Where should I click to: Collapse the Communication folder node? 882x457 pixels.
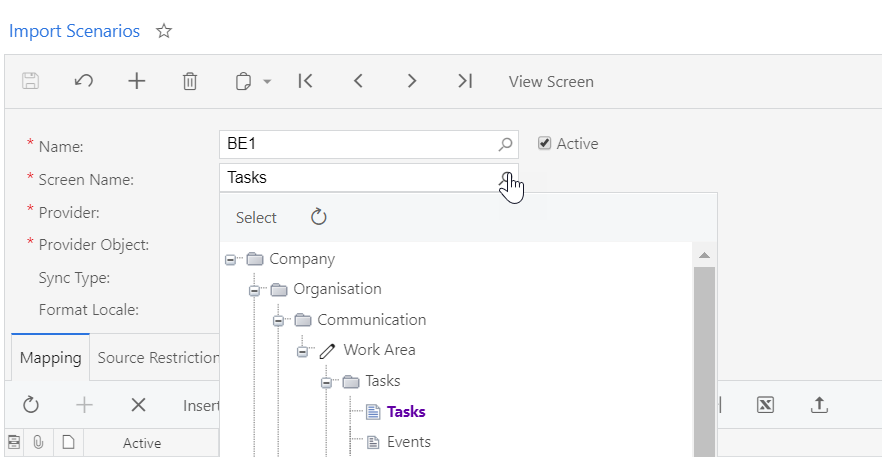[x=279, y=321]
